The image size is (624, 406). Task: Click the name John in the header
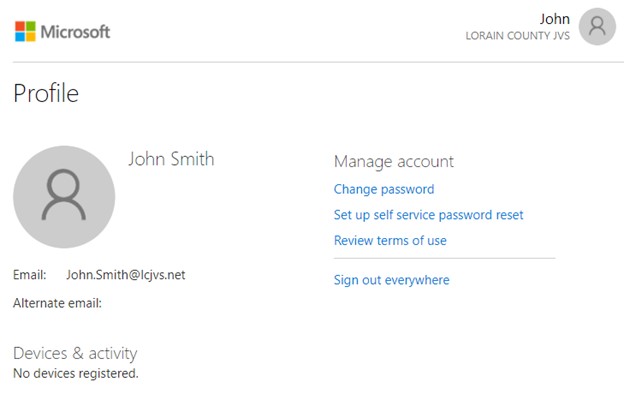click(554, 19)
